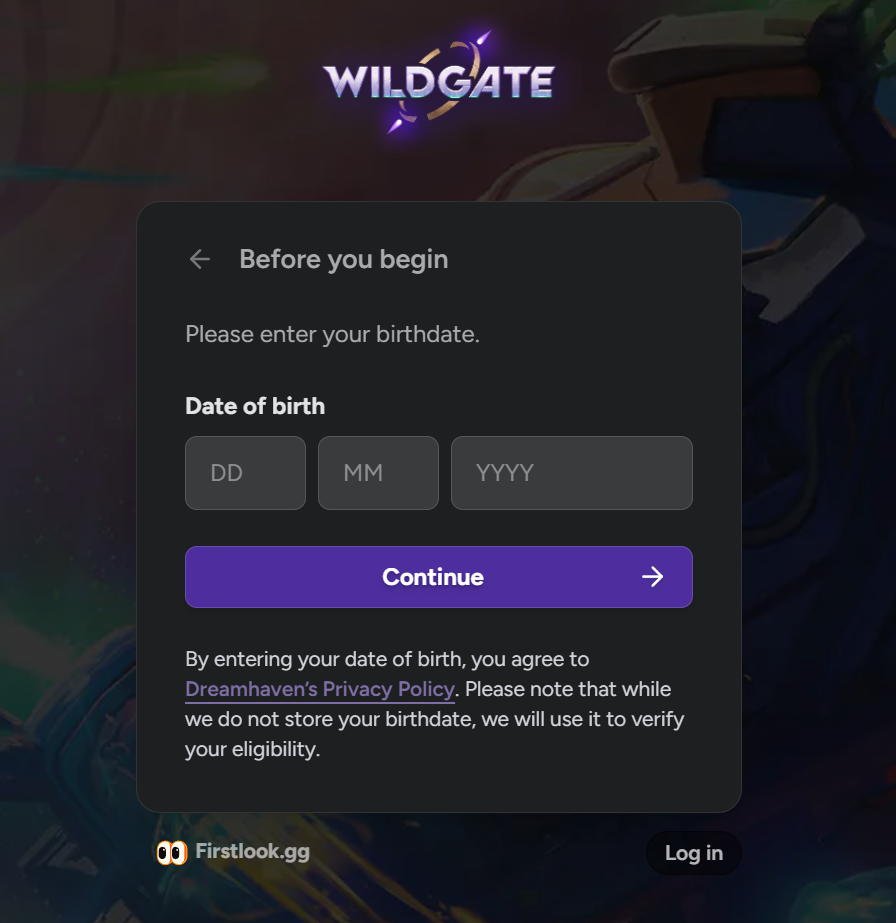Click the back arrow beside Before you begin
This screenshot has width=896, height=923.
pyautogui.click(x=200, y=259)
